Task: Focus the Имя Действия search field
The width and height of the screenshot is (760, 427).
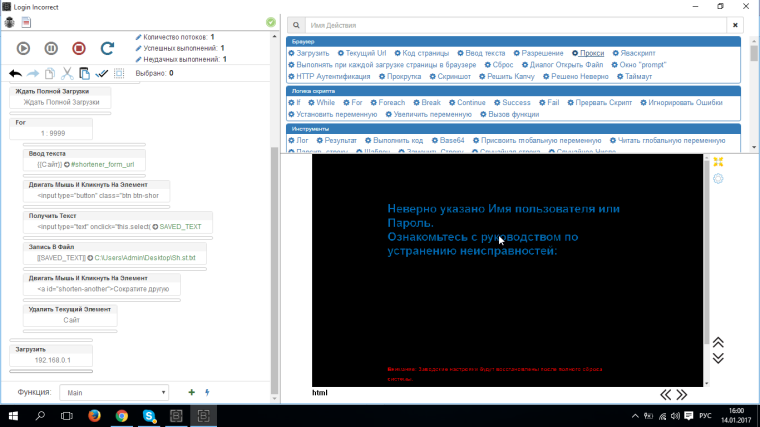Action: (516, 25)
